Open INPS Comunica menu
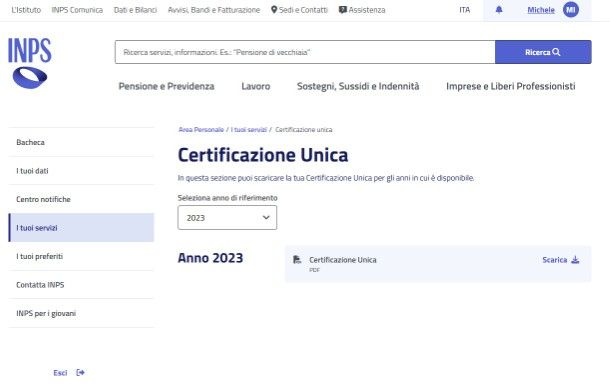 coord(77,10)
